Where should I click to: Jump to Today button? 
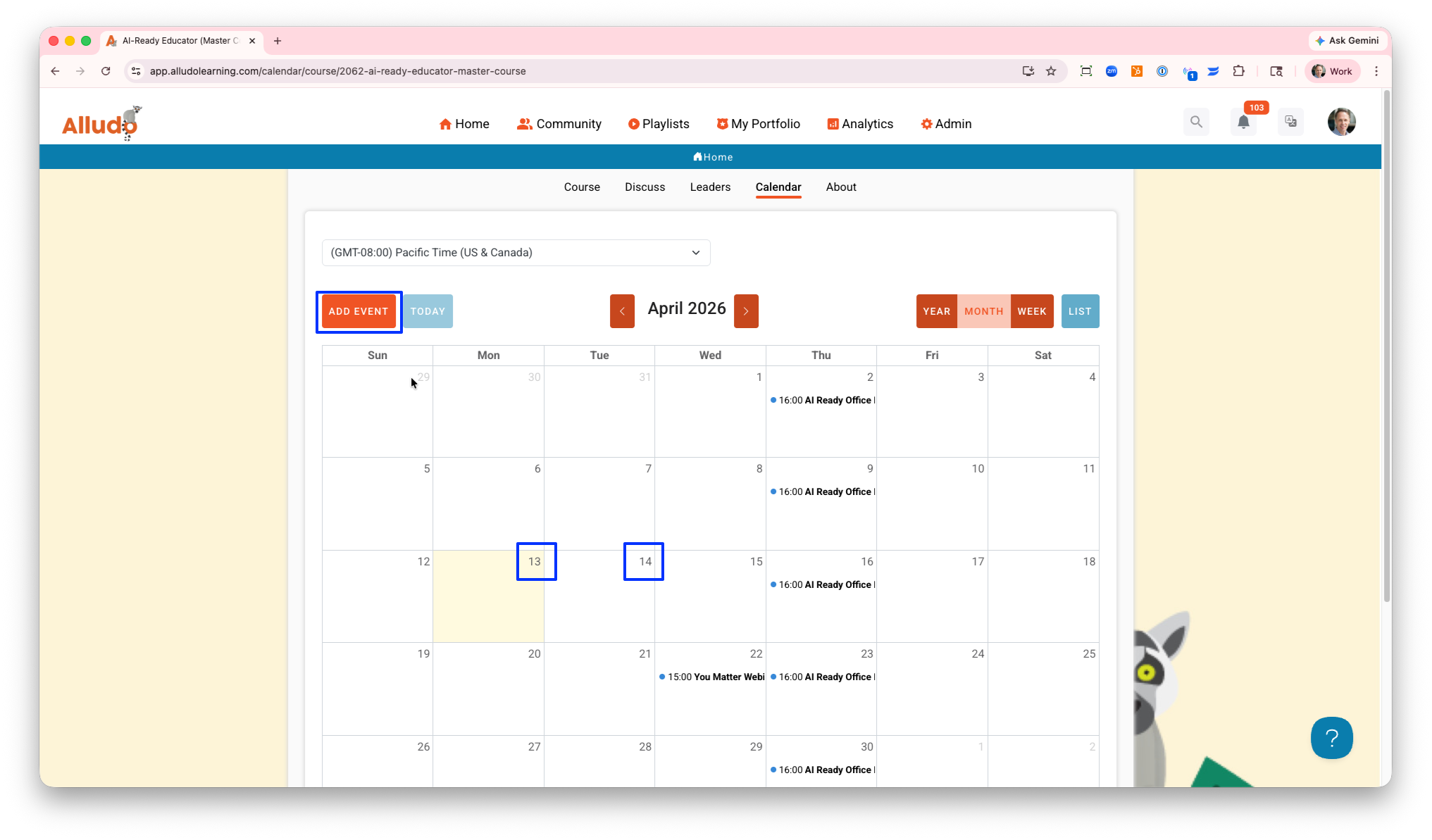click(x=428, y=311)
